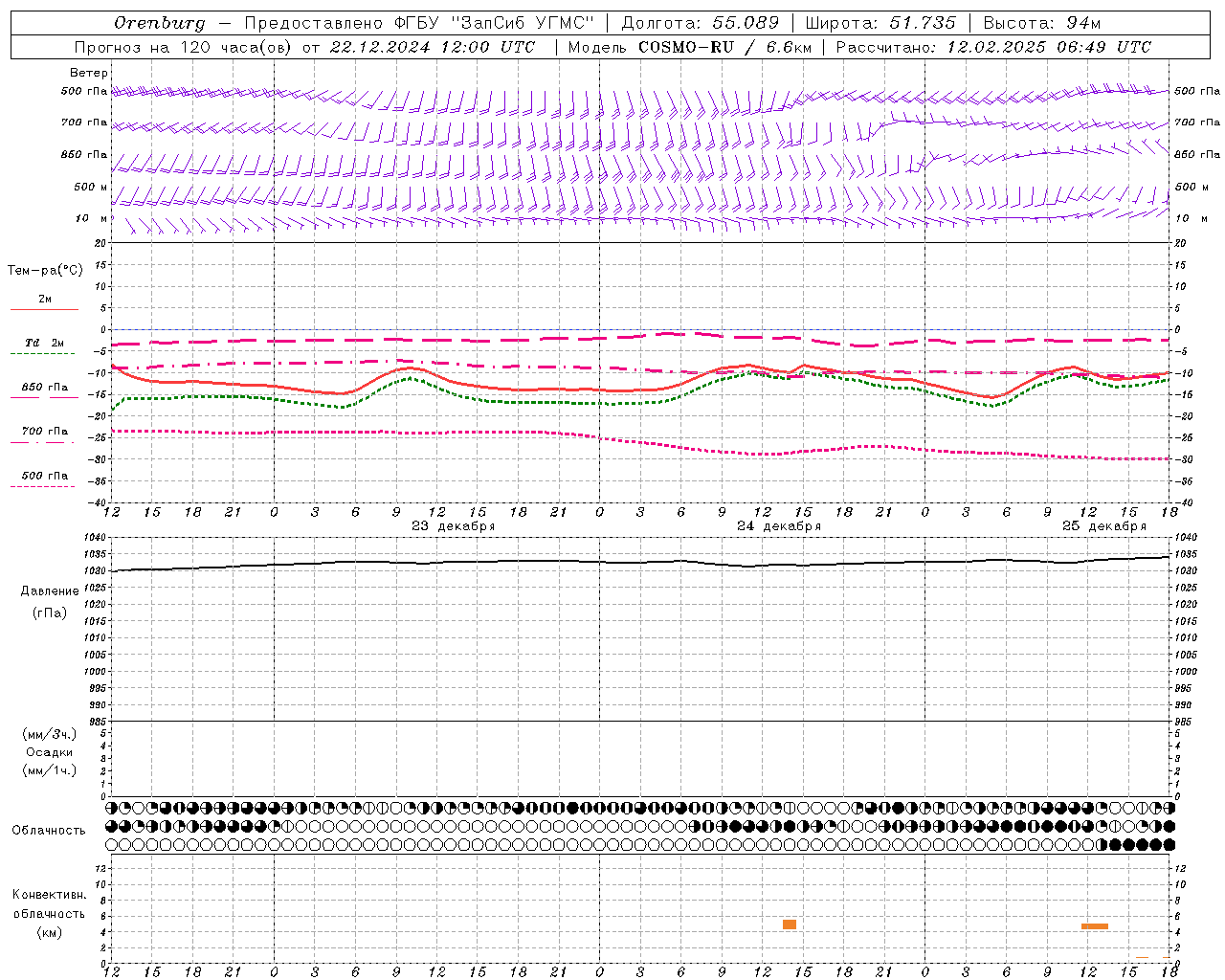Click the Td 2м dew point legend label

[x=45, y=343]
